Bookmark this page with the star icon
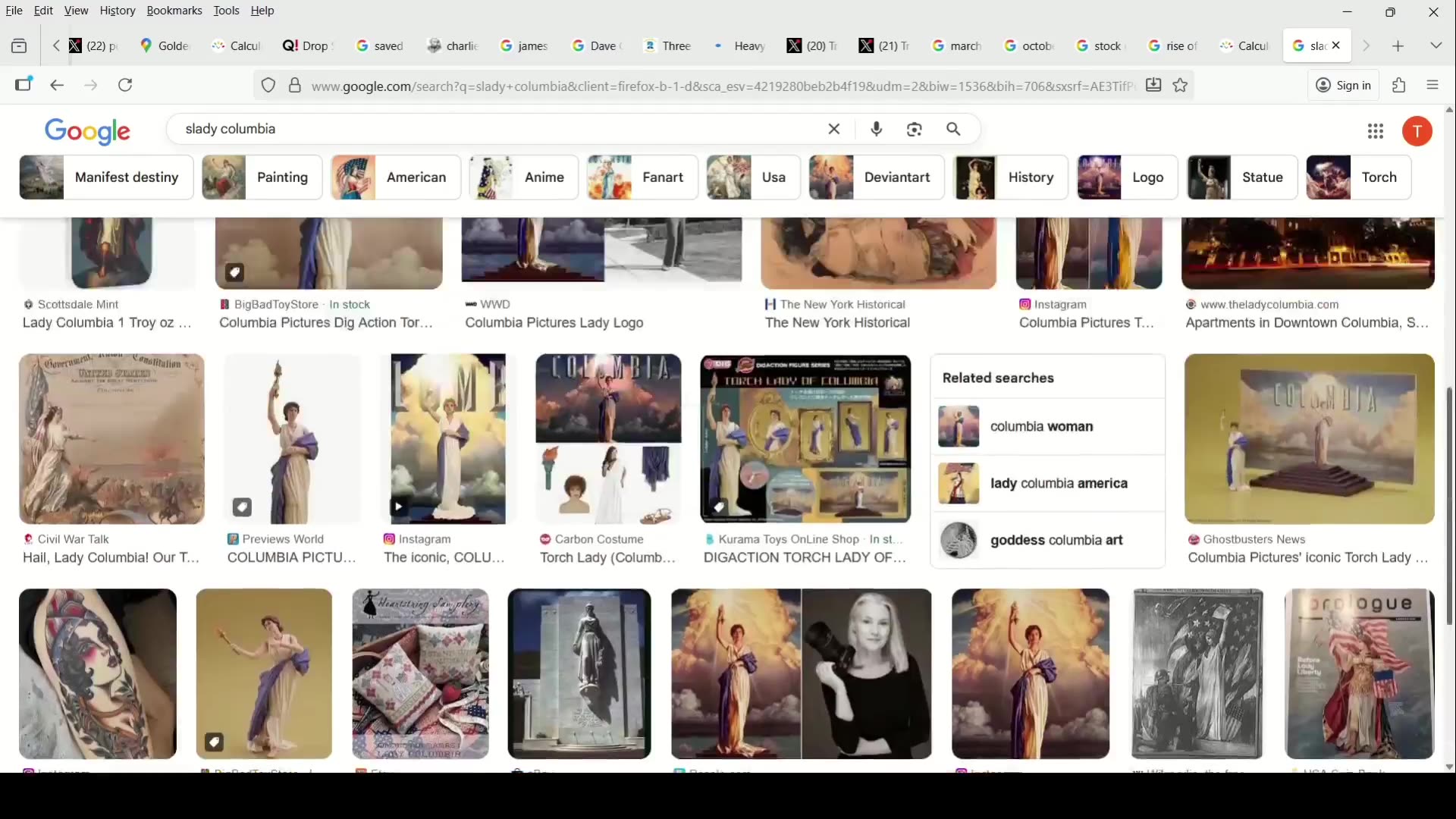 [x=1181, y=86]
